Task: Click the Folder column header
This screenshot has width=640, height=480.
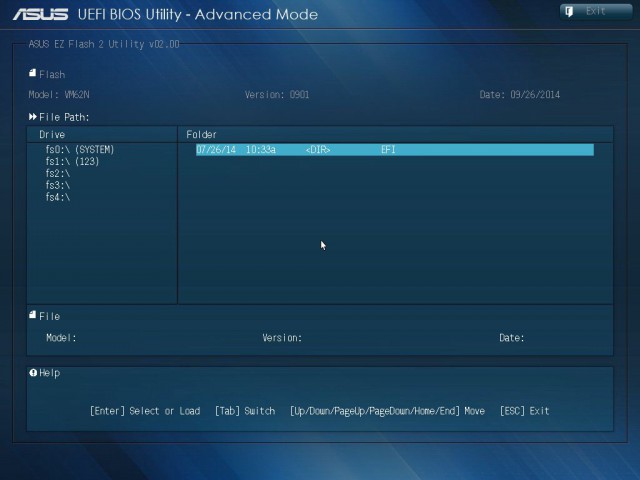Action: pyautogui.click(x=201, y=134)
